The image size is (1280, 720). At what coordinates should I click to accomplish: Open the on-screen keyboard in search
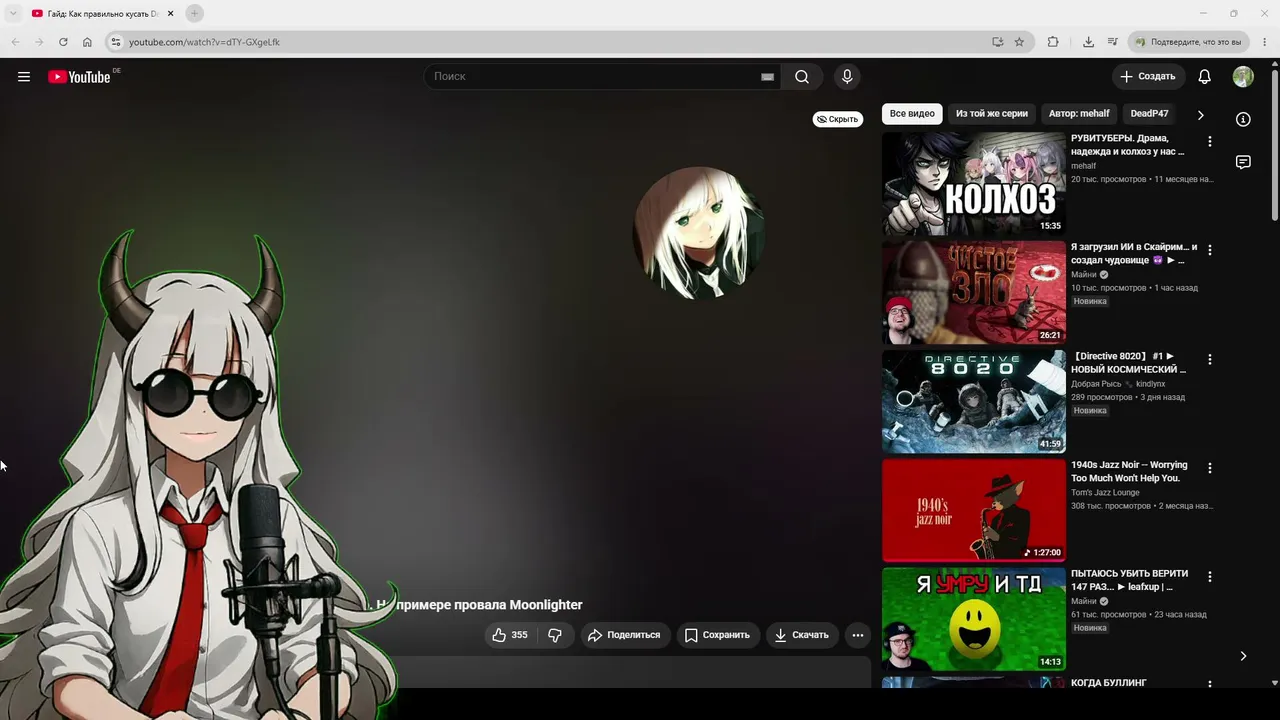[x=767, y=77]
